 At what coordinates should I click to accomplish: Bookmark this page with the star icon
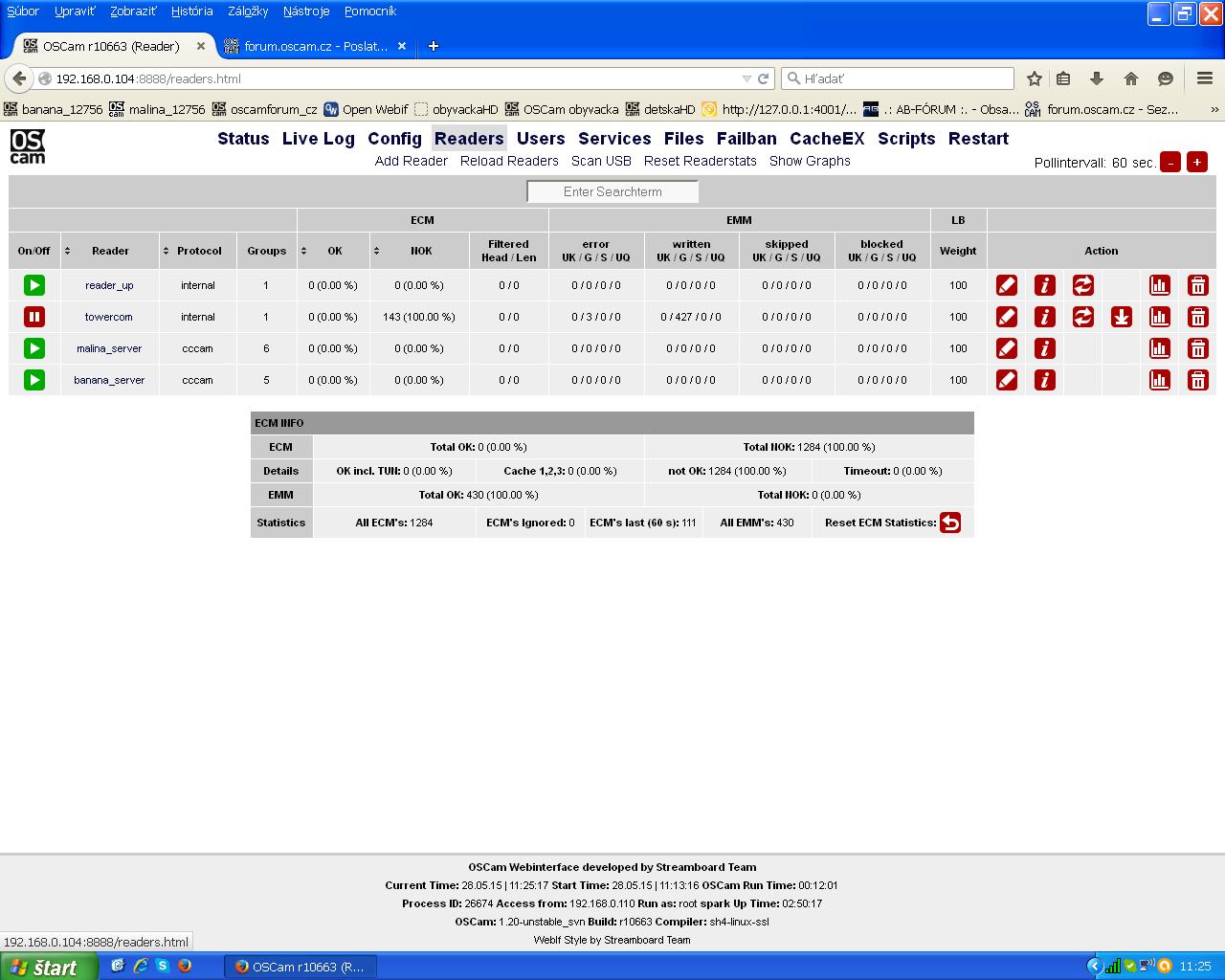point(1035,78)
